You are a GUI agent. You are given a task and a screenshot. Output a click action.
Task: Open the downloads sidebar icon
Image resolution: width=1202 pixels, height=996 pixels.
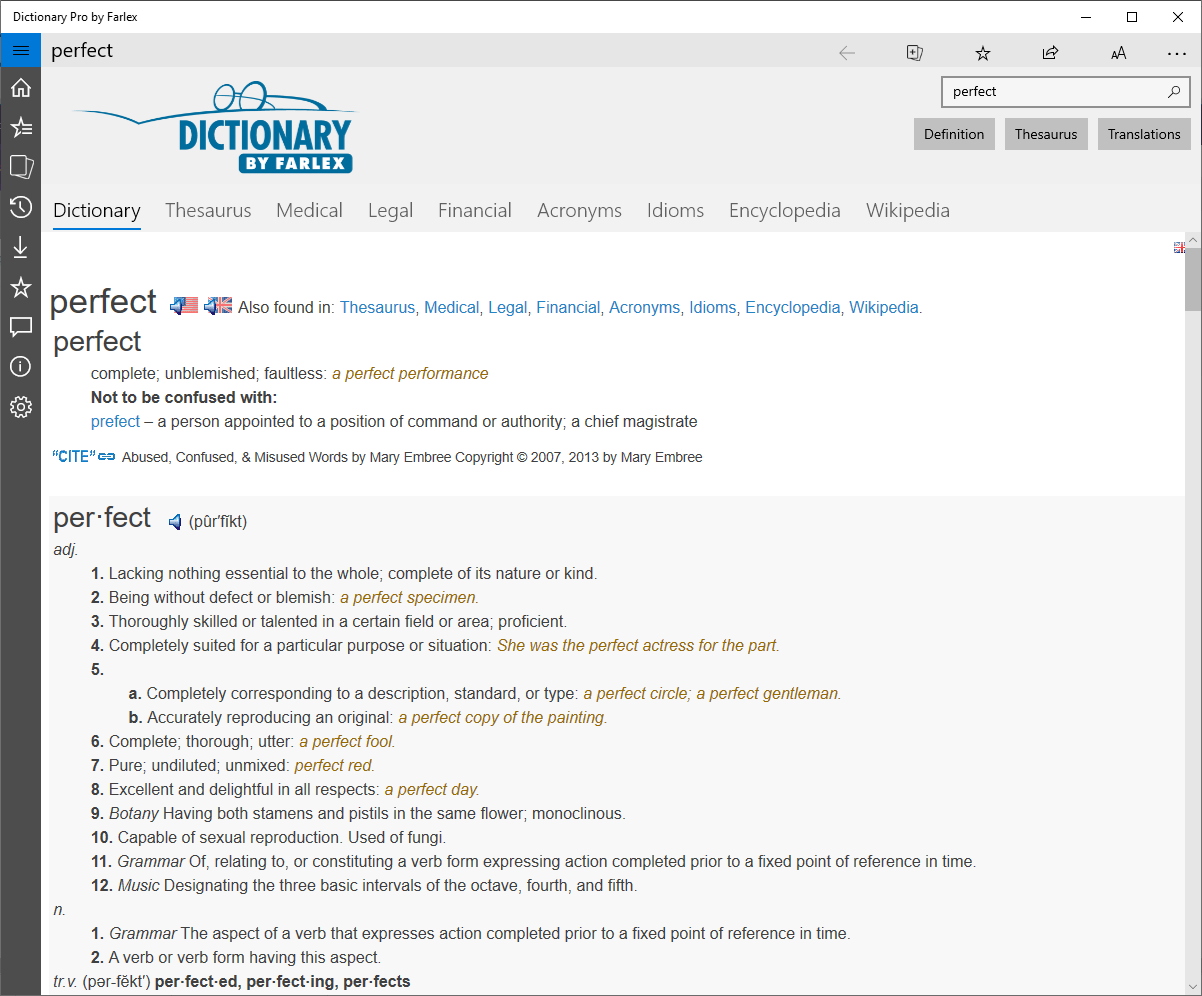pyautogui.click(x=20, y=247)
